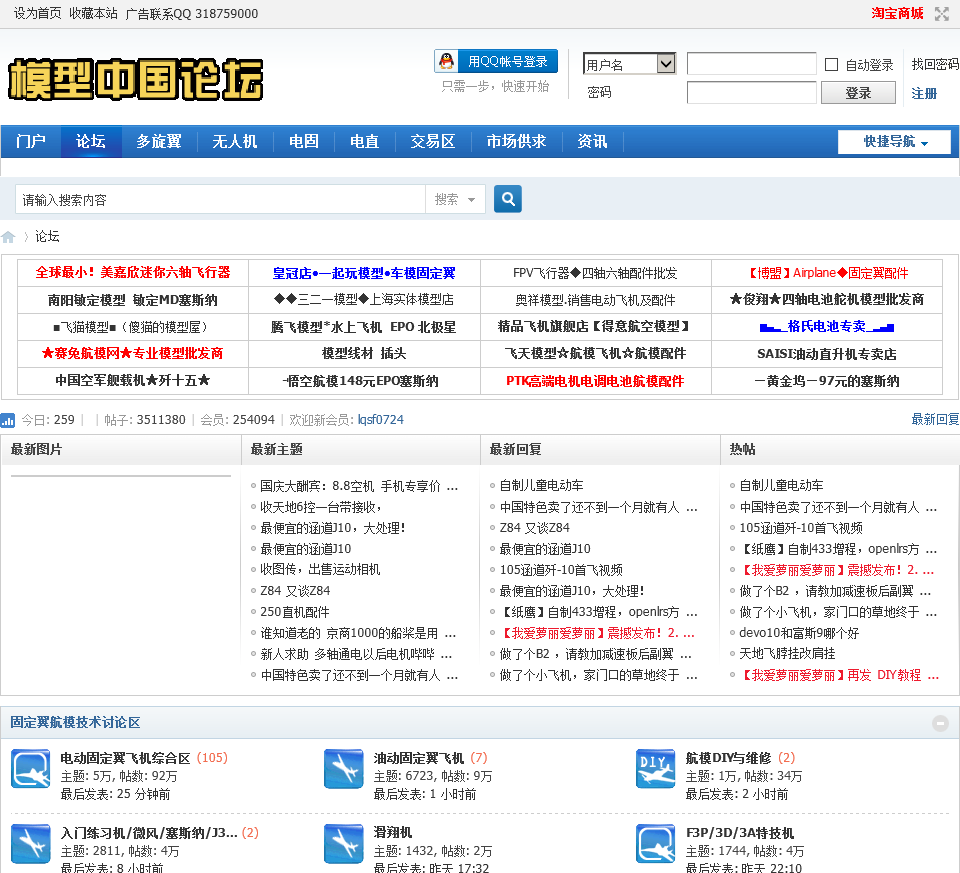Open the 油动固定翼飞机 forum icon
This screenshot has height=873, width=960.
(x=344, y=769)
